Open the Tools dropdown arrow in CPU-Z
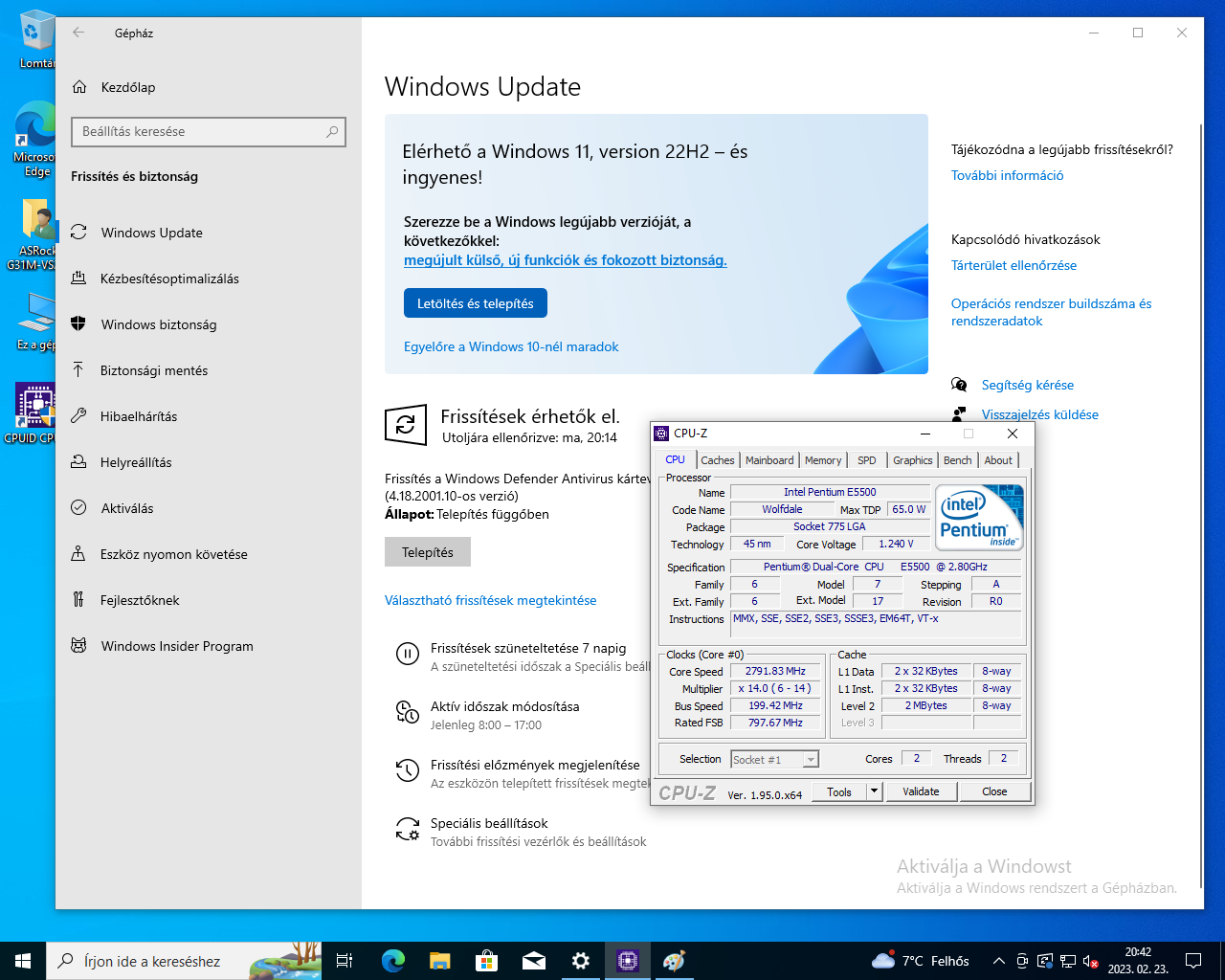Screen dimensions: 1225x980 [874, 791]
